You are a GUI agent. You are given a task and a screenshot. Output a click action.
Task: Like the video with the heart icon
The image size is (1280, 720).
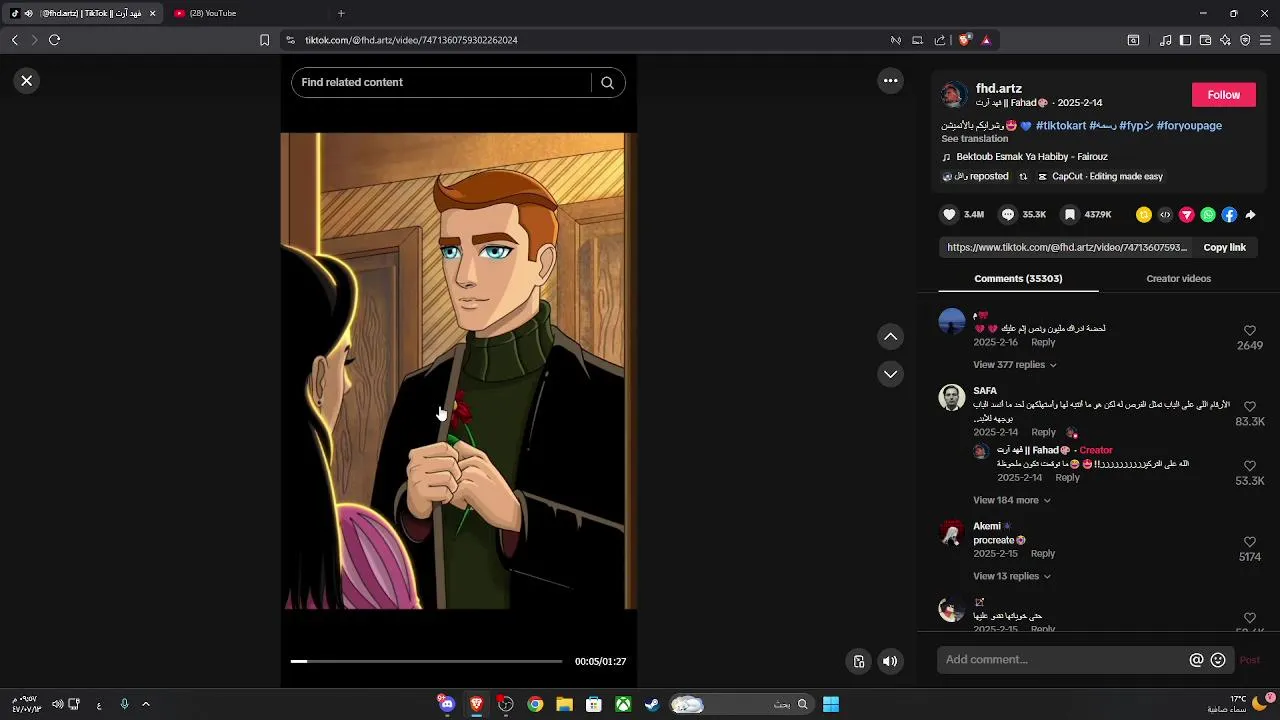point(950,215)
